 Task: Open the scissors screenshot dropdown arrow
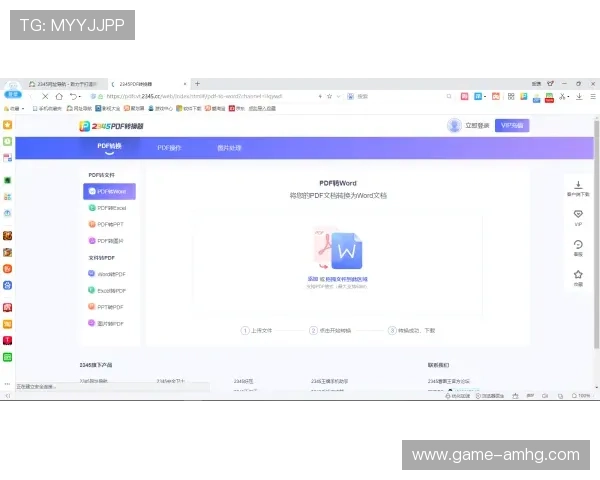click(569, 97)
